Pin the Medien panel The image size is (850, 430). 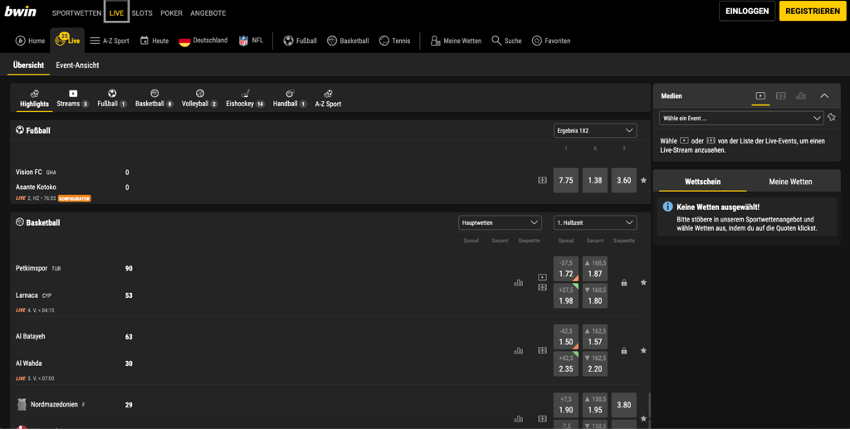[x=831, y=118]
